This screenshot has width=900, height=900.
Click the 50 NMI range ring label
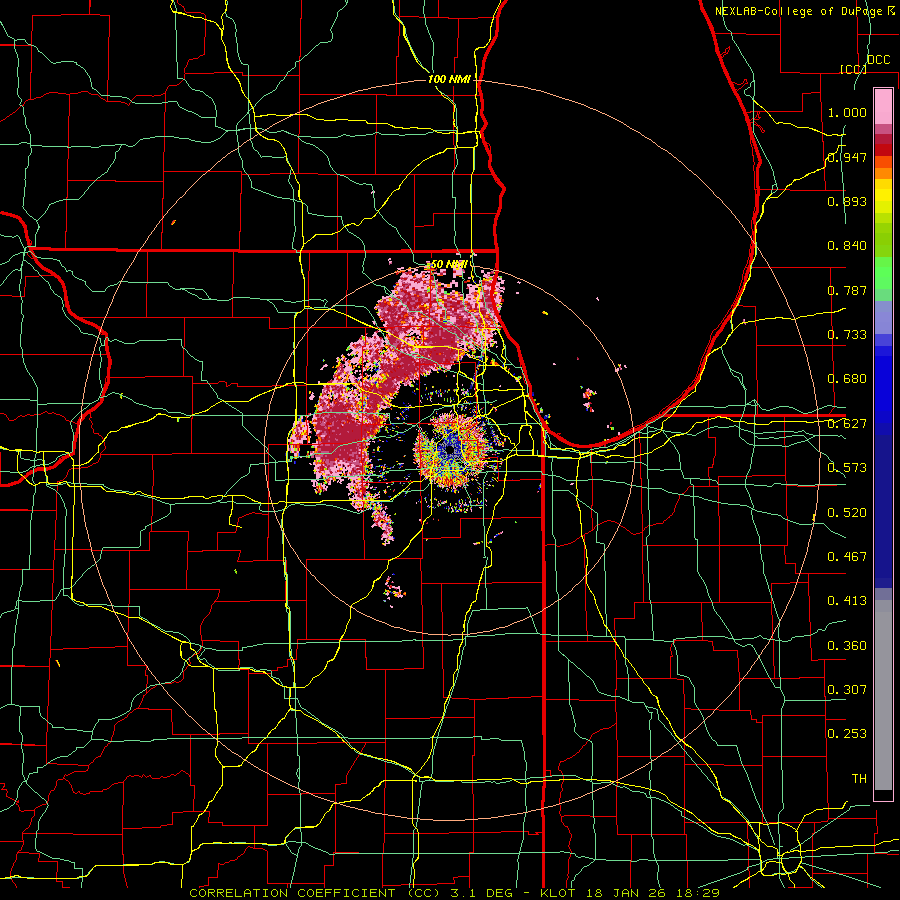pyautogui.click(x=448, y=265)
